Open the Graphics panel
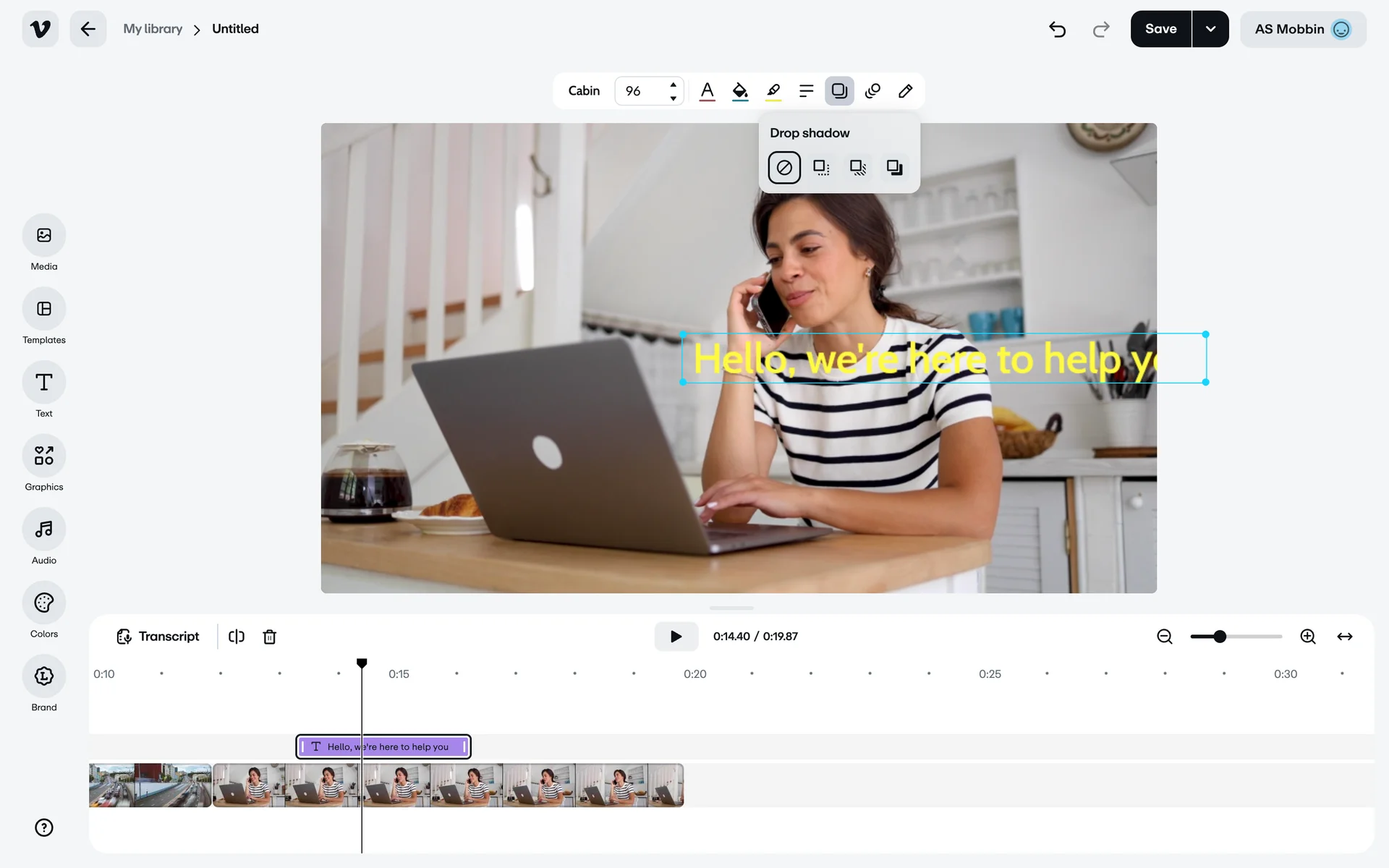Image resolution: width=1389 pixels, height=868 pixels. 44,456
